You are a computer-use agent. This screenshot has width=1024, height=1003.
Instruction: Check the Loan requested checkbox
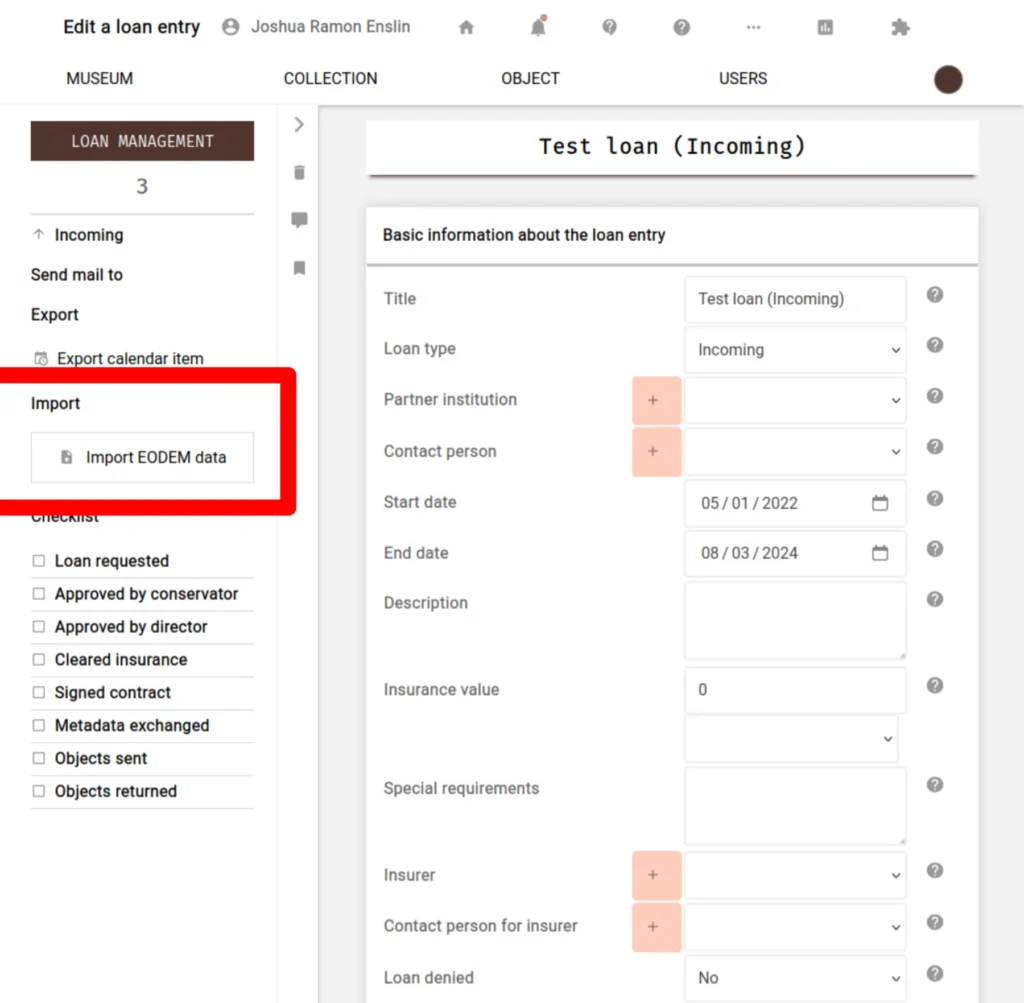pos(39,561)
